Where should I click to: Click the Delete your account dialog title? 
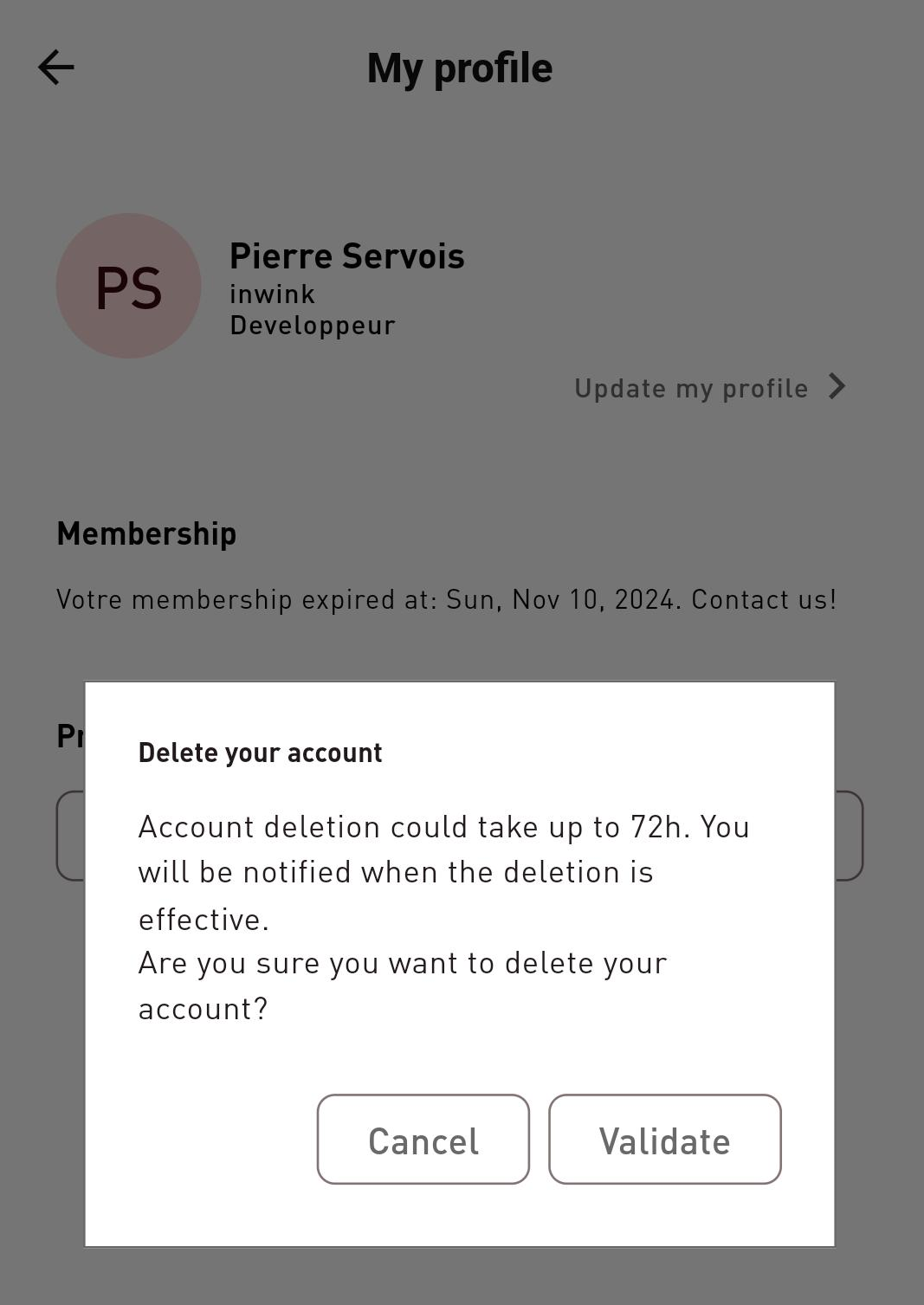pos(260,753)
